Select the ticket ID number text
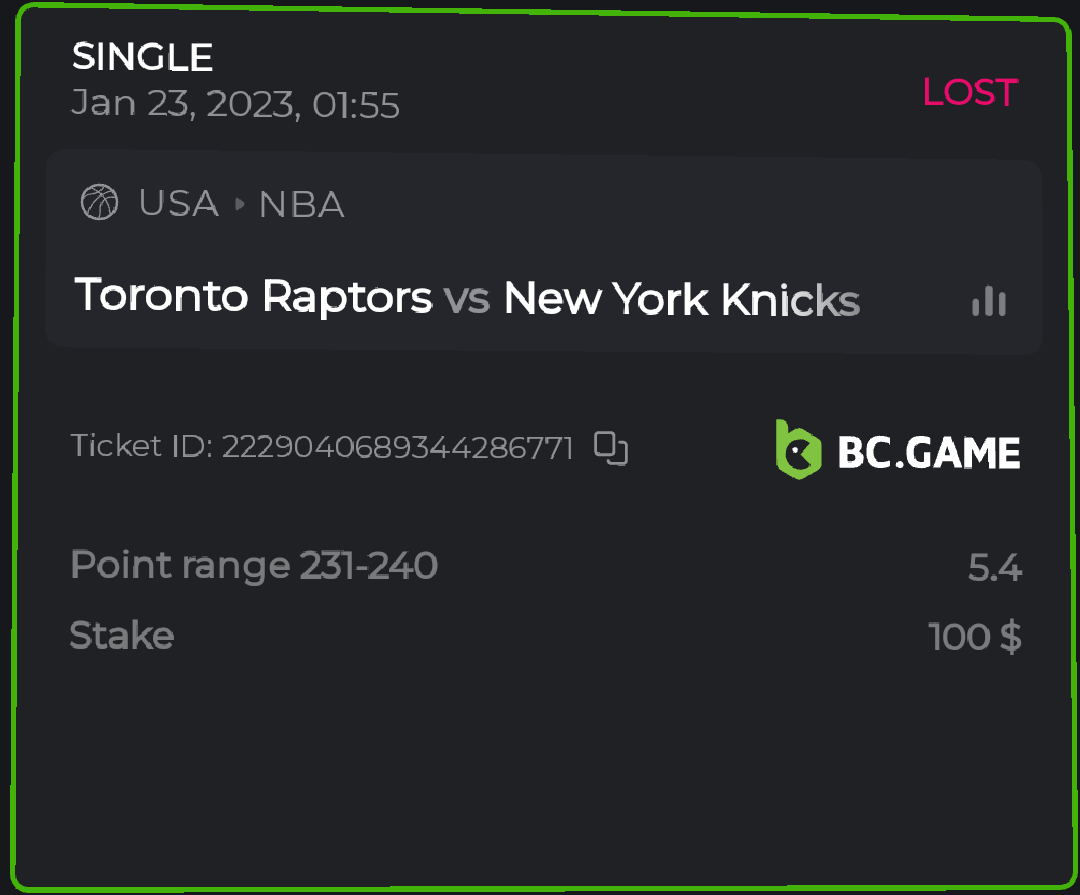Image resolution: width=1080 pixels, height=895 pixels. [x=397, y=447]
